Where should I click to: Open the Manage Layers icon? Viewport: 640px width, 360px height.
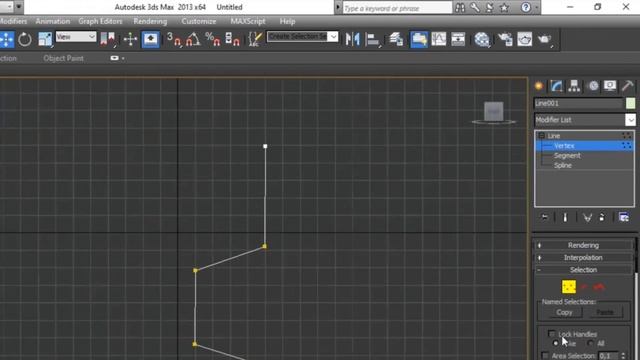(x=396, y=40)
